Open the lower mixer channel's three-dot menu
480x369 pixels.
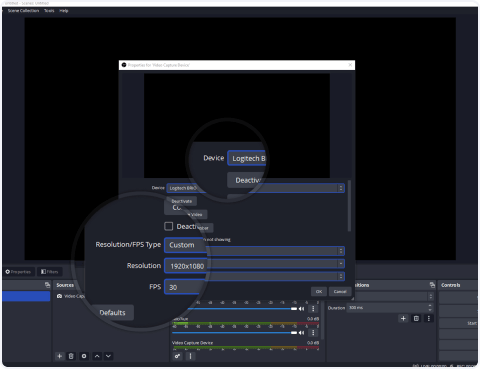coord(313,333)
